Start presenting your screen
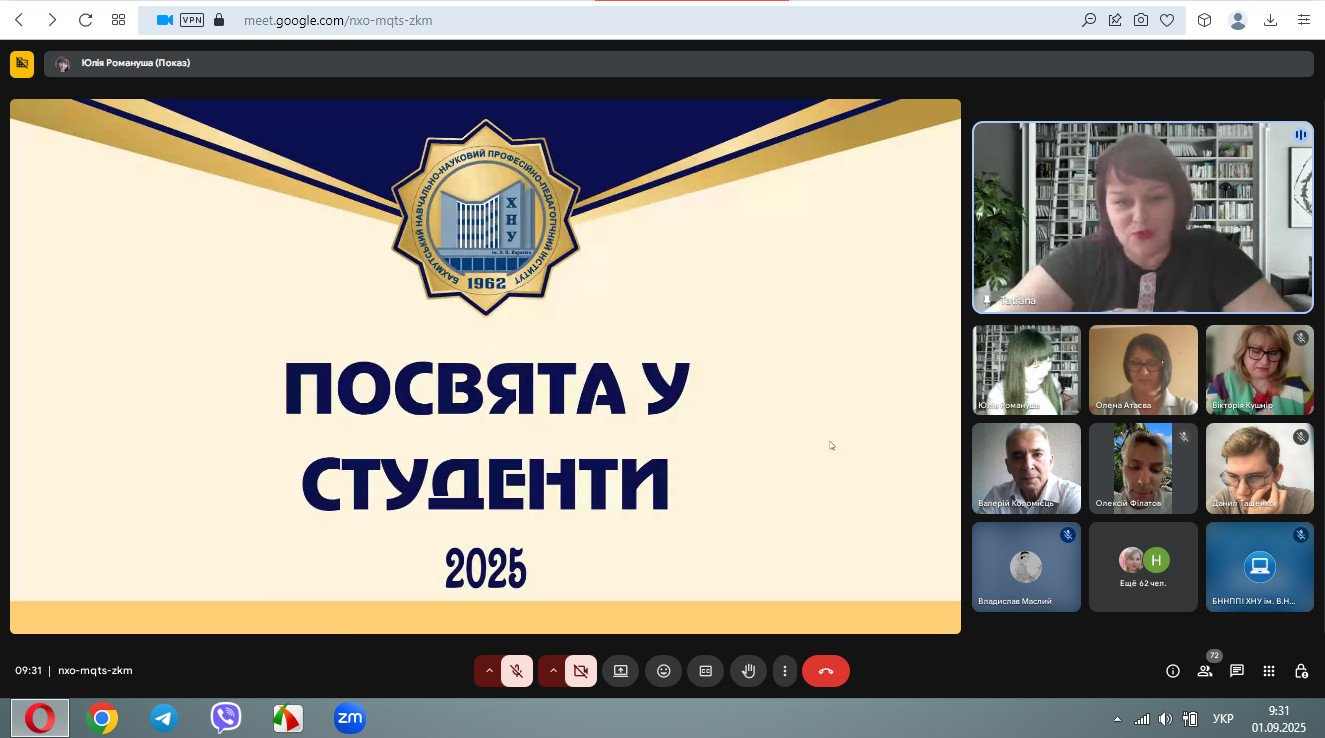The height and width of the screenshot is (738, 1325). [621, 671]
